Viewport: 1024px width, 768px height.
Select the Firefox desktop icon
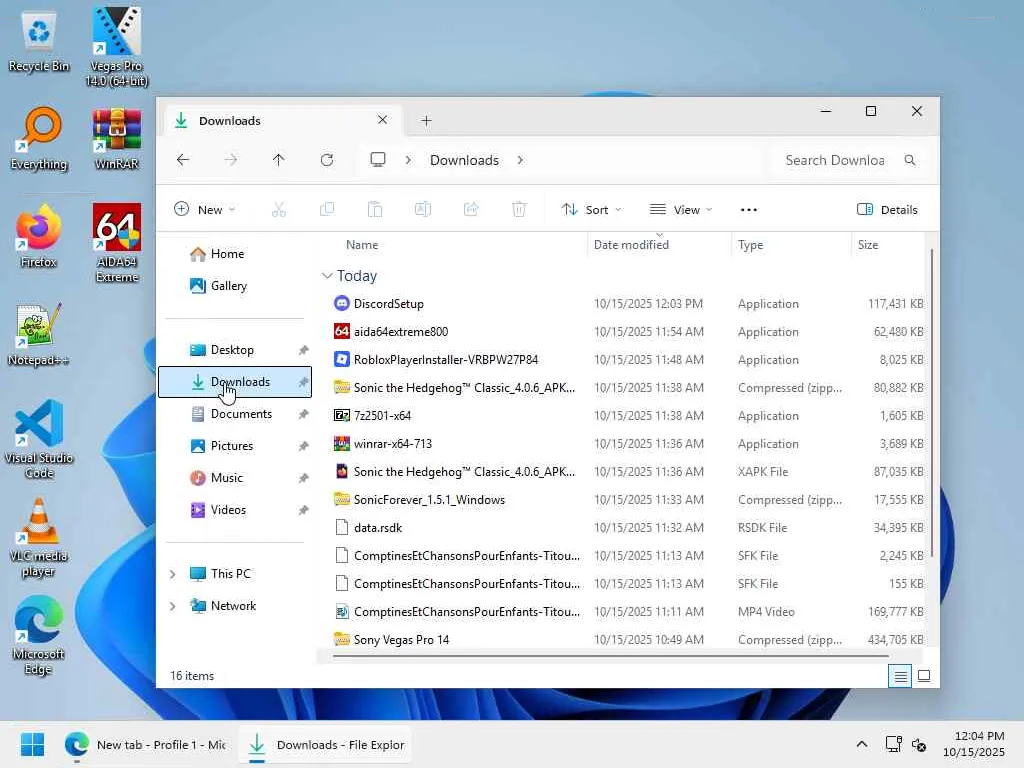click(39, 236)
